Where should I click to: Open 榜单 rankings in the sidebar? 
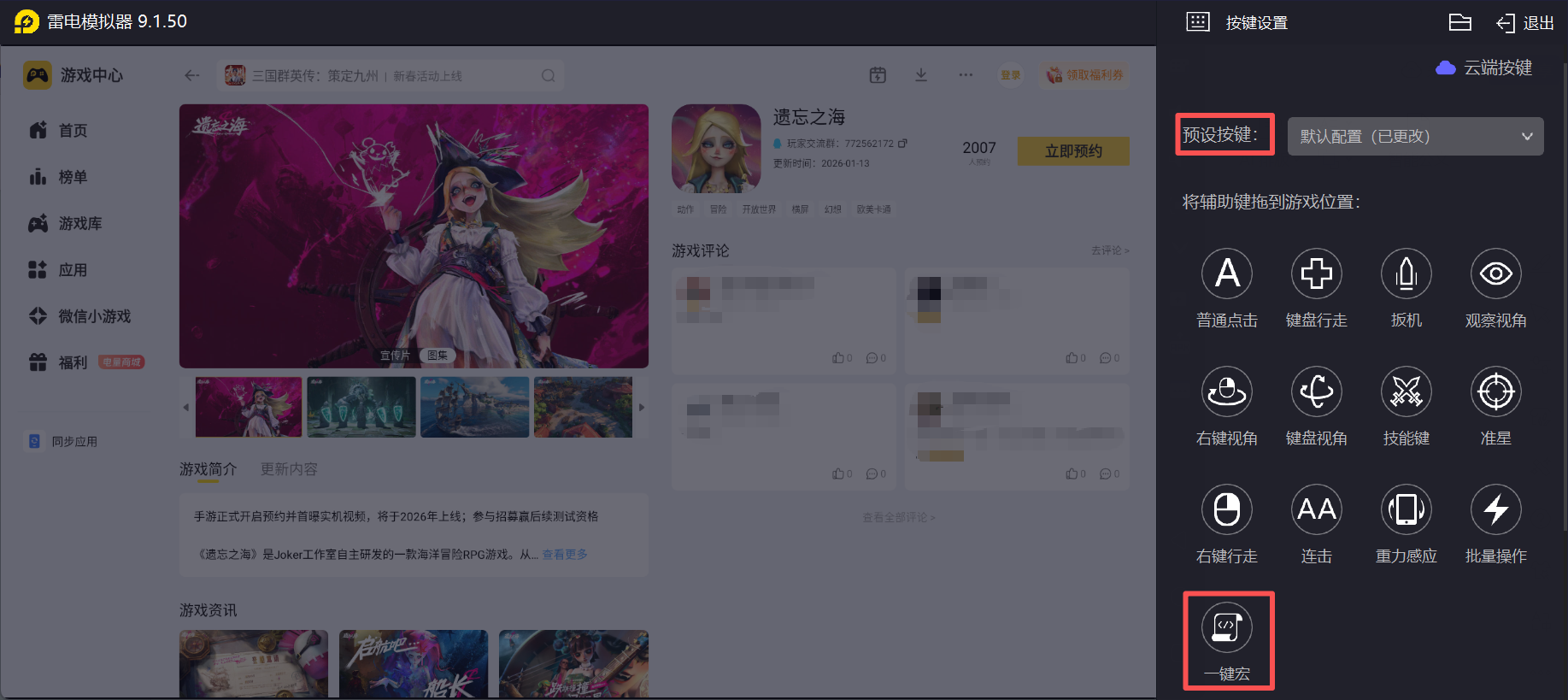[x=59, y=177]
